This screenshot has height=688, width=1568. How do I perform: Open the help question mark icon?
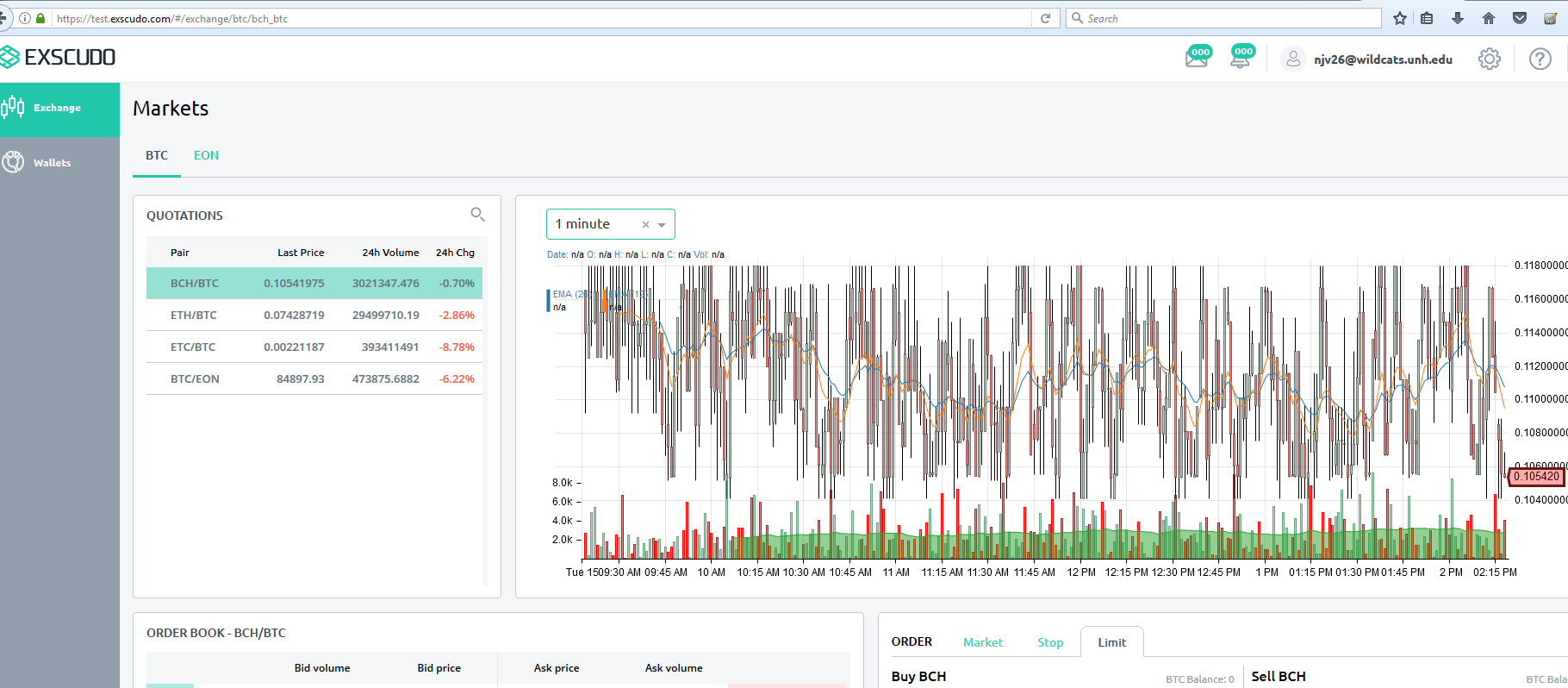[x=1540, y=59]
